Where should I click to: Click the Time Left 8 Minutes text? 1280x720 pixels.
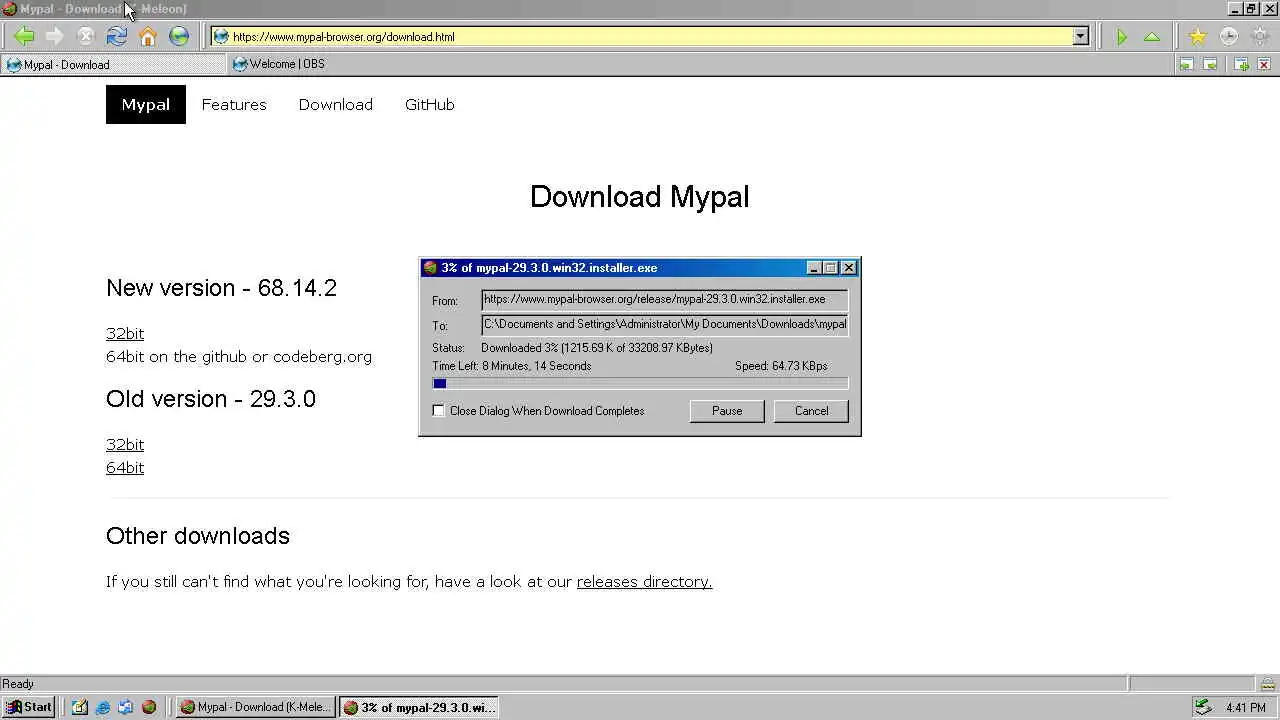pos(512,366)
